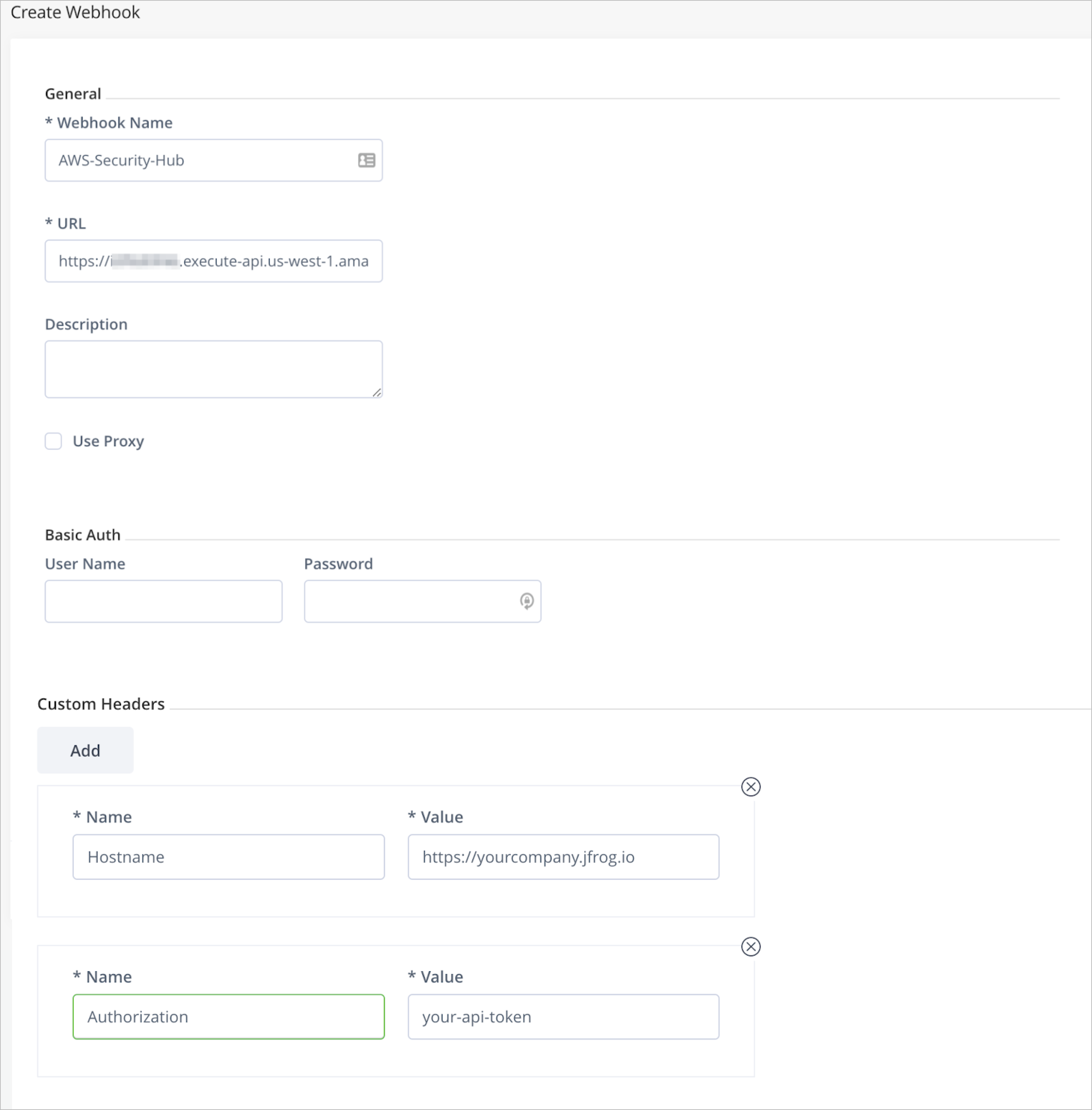Click the Custom Headers section heading

101,704
